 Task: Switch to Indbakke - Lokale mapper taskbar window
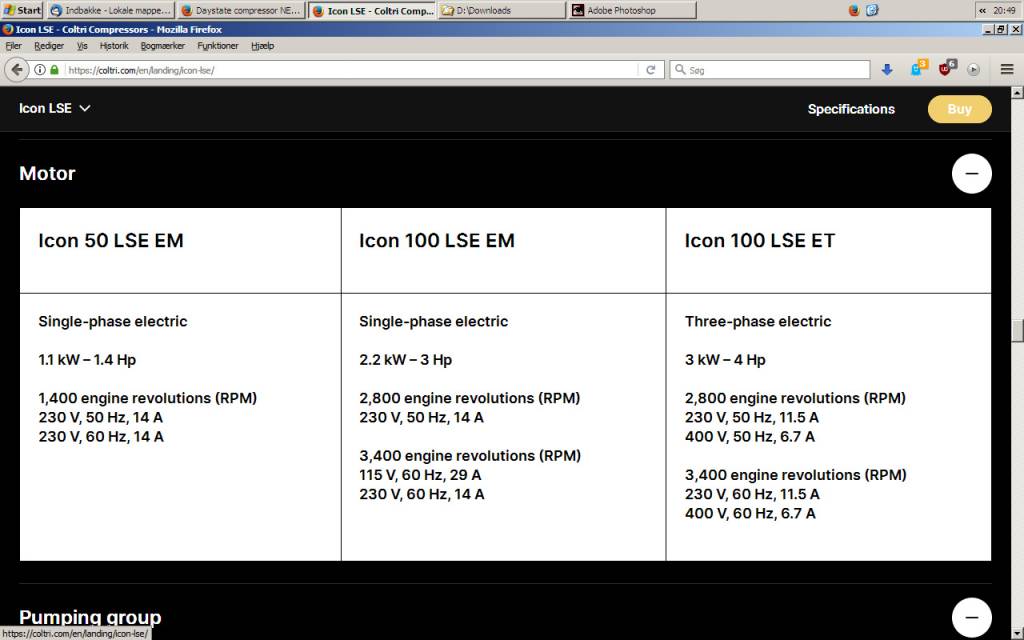click(x=111, y=10)
